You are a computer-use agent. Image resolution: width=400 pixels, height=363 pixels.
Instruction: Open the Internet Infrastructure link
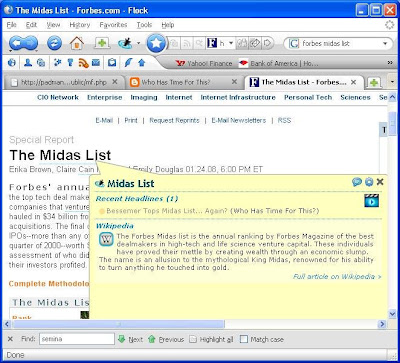click(238, 97)
